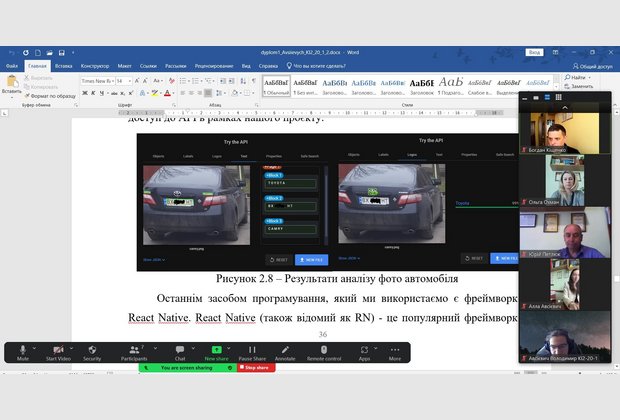Open Annotate pencil tool
620x420 pixels.
coord(285,351)
